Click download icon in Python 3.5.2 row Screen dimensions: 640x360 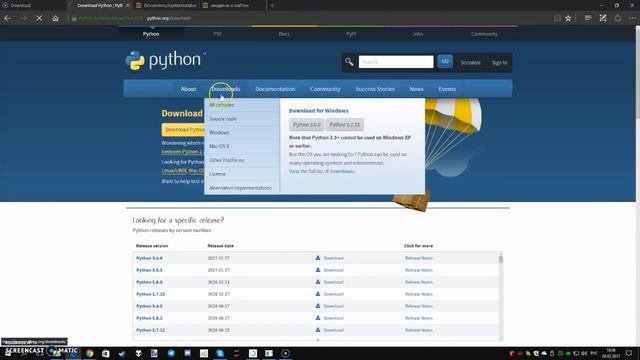(318, 318)
